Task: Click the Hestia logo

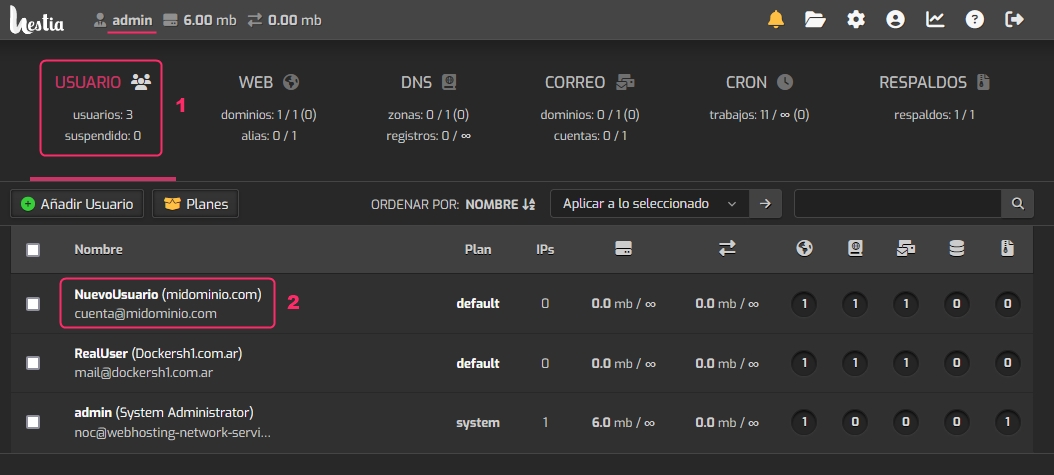Action: 37,20
